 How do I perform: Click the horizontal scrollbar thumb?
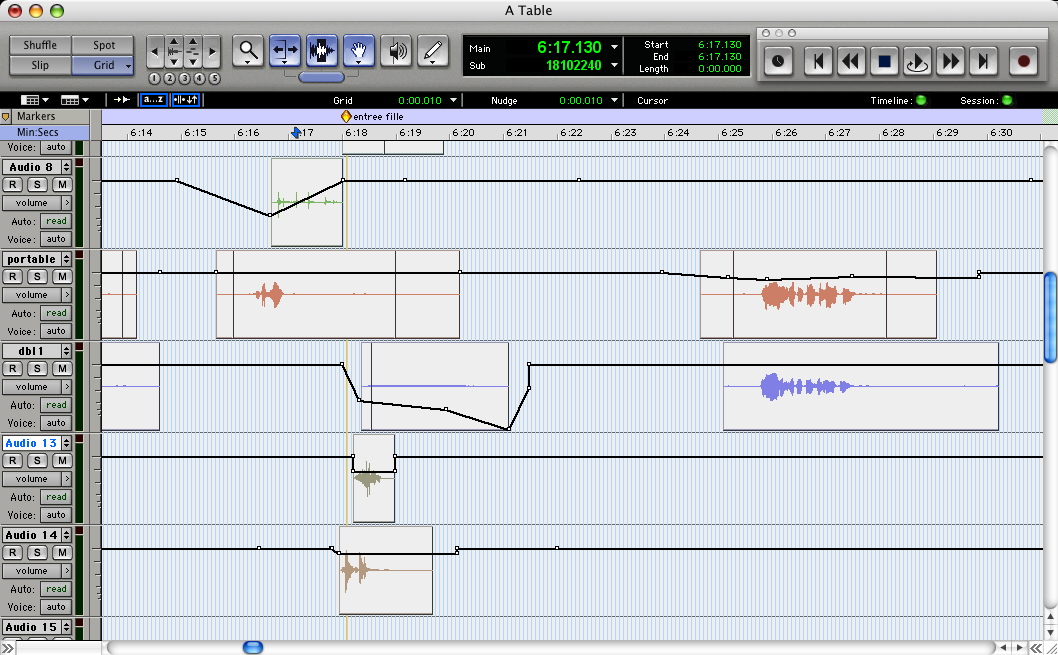pos(253,647)
